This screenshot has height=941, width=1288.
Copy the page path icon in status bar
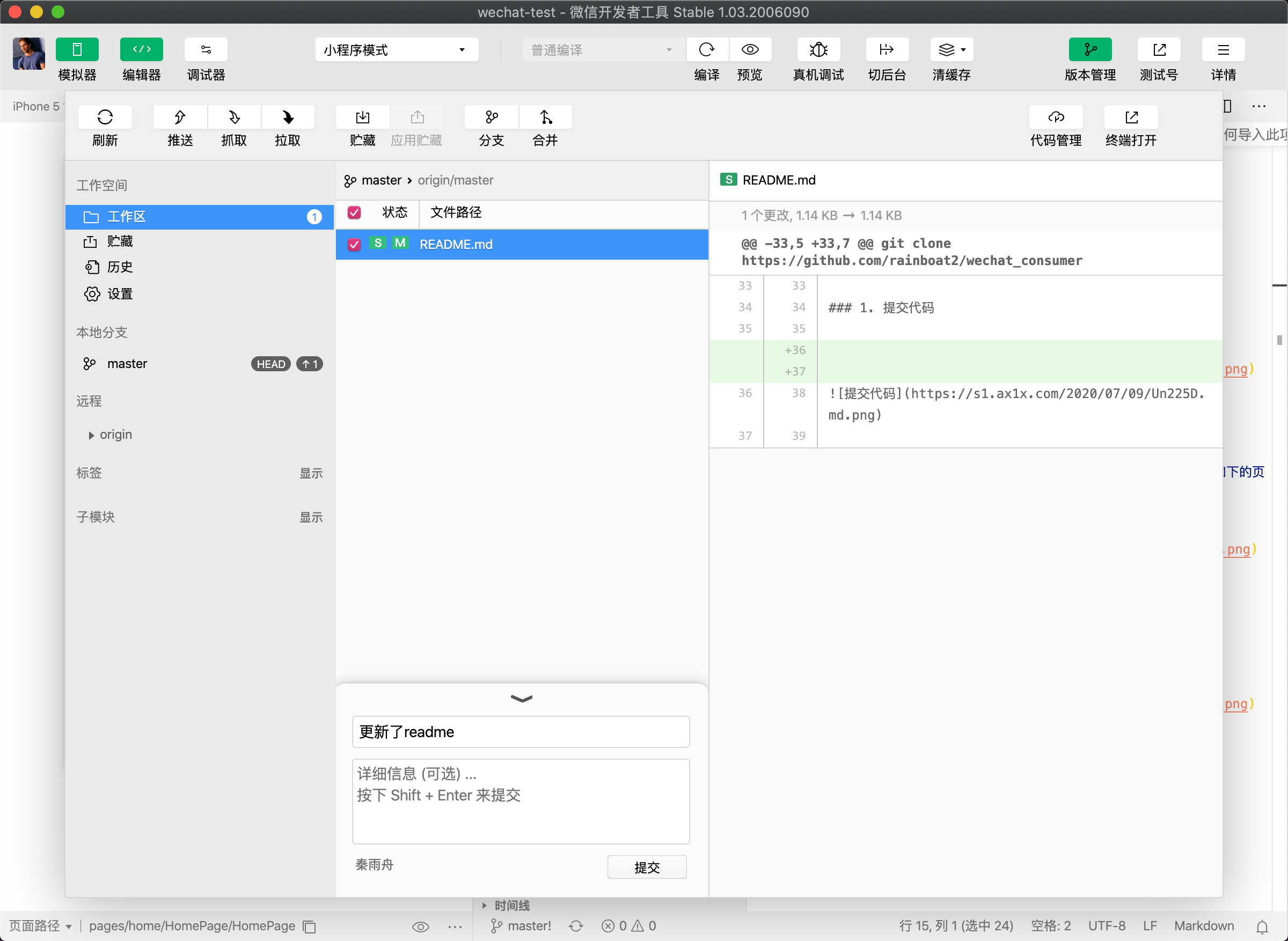(309, 927)
